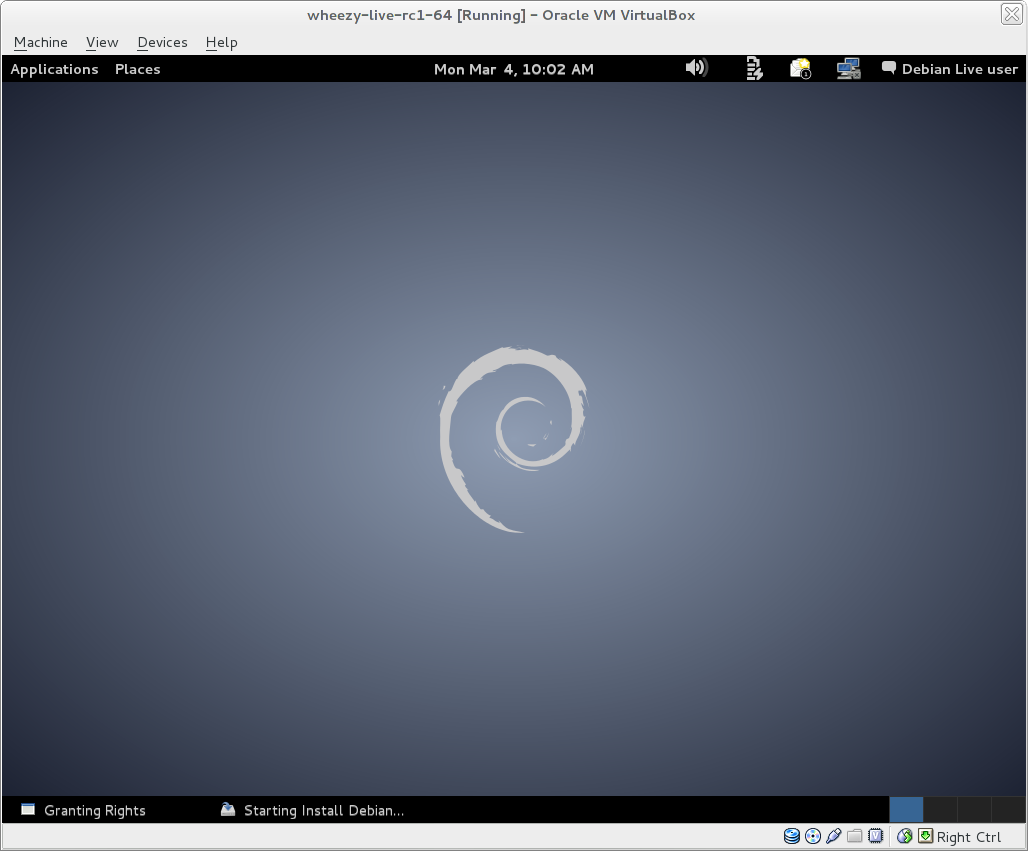Click the mouse integration globe icon

point(905,836)
